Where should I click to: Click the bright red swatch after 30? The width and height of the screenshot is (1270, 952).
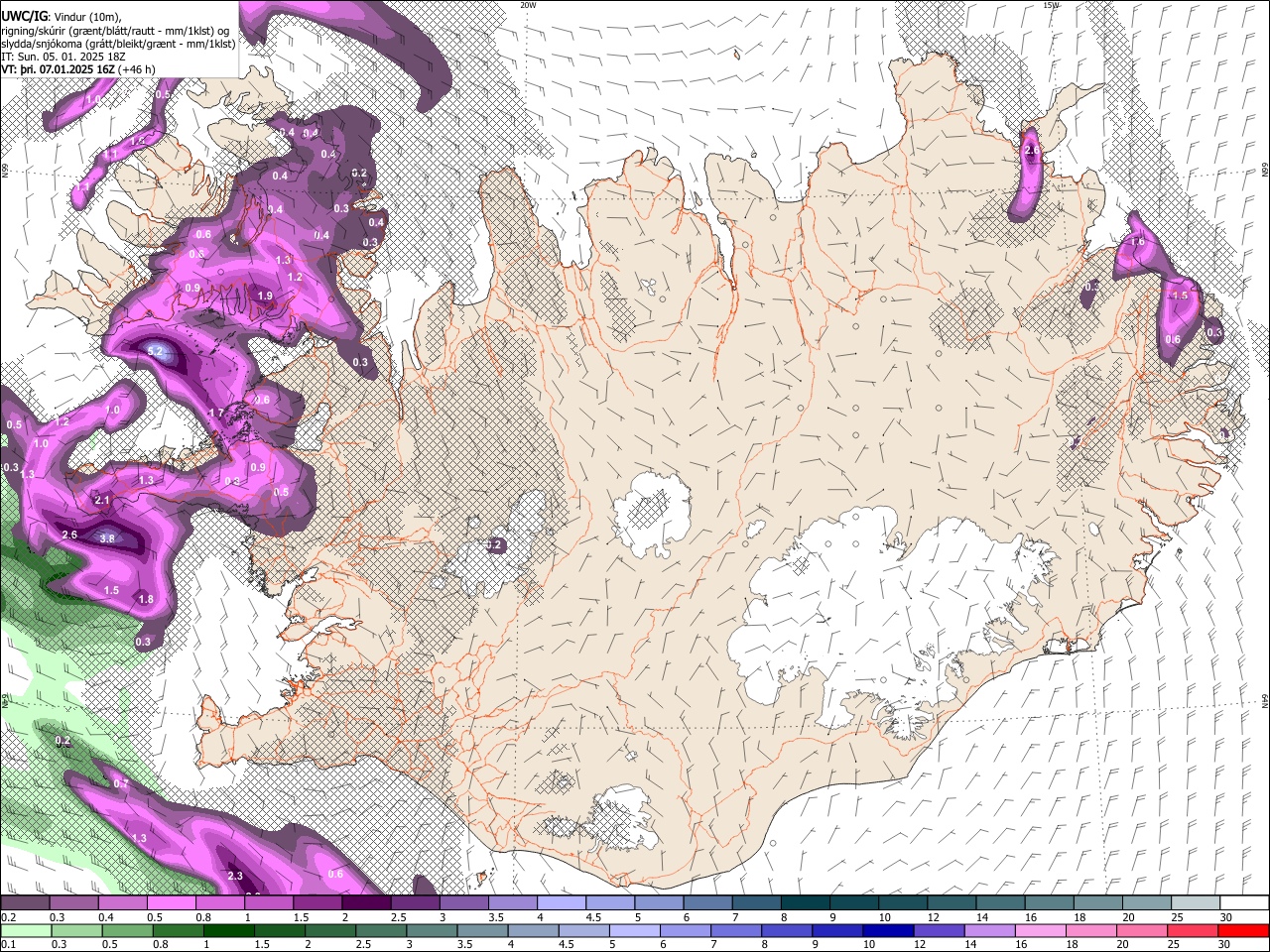(1243, 930)
